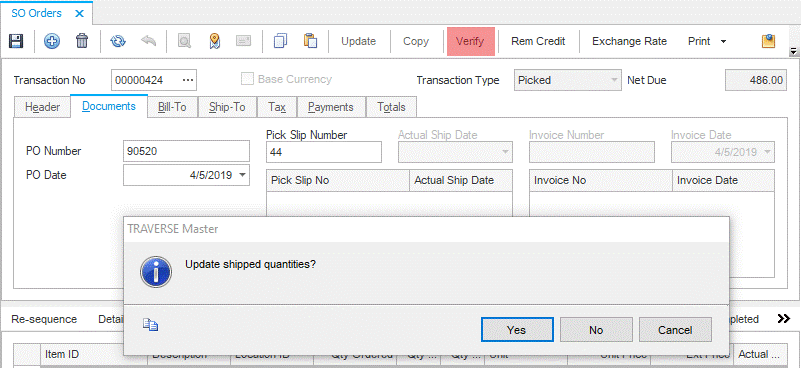Image resolution: width=801 pixels, height=368 pixels.
Task: Switch to the Tax tab
Action: click(277, 107)
